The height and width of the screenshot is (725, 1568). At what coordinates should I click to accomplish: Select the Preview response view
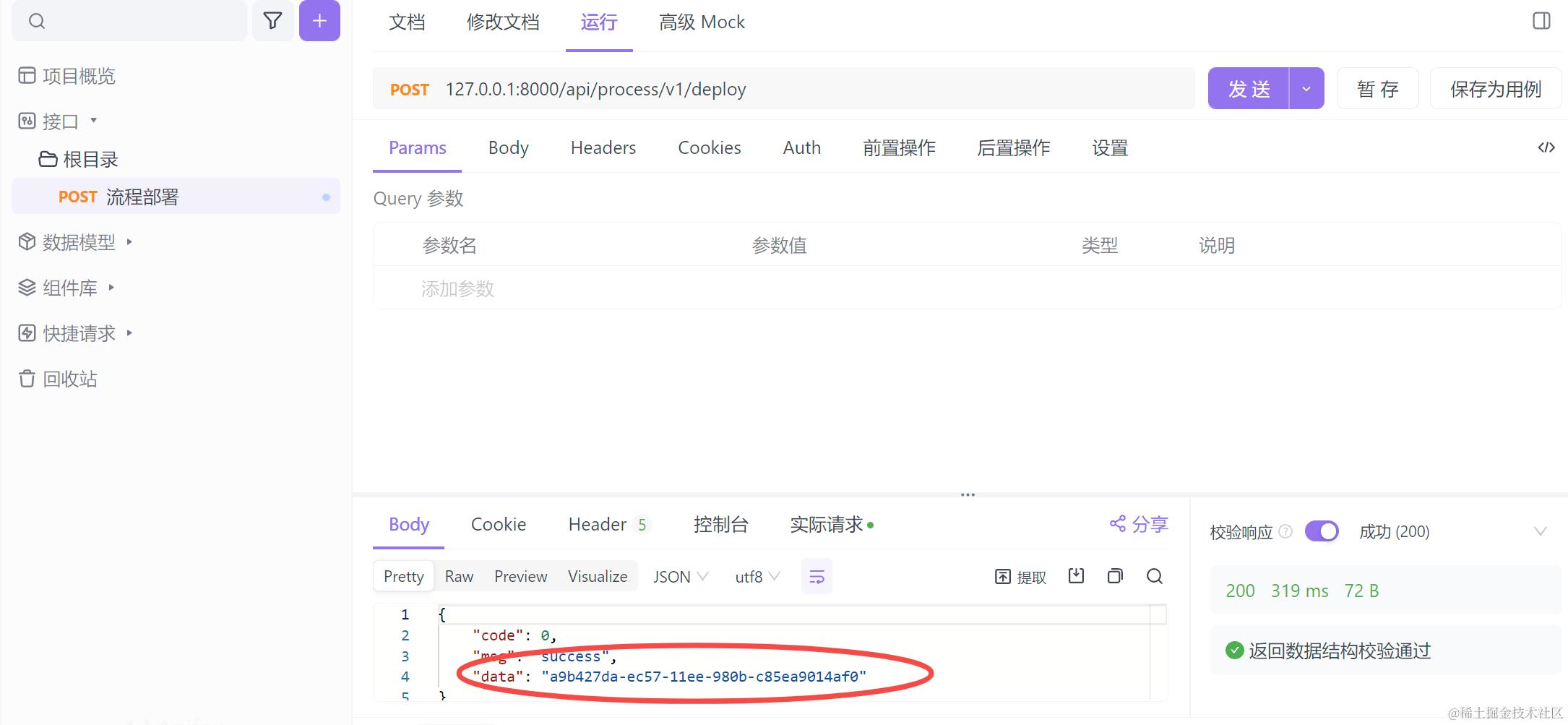[520, 576]
